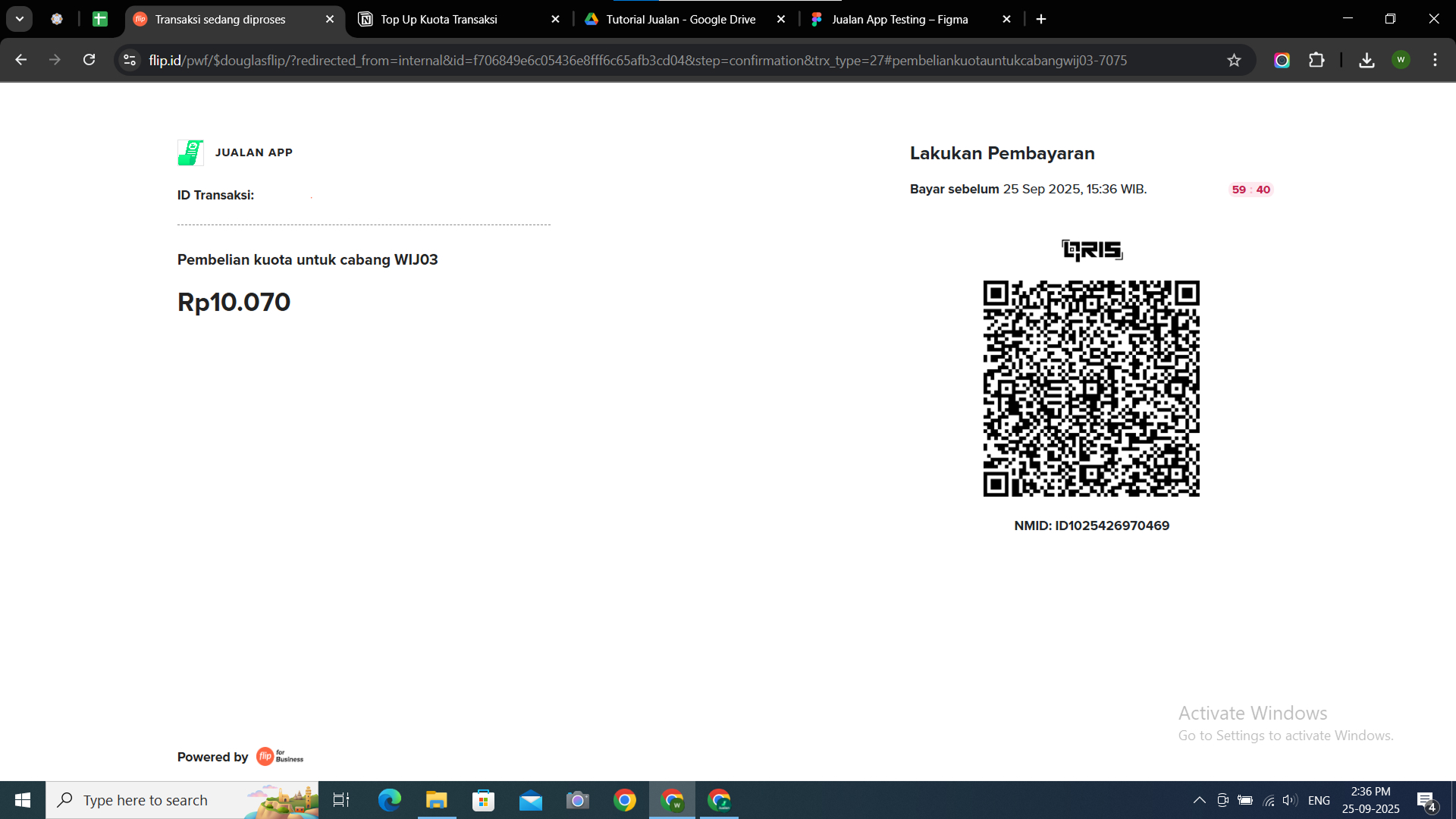Open the Extensions puzzle icon
This screenshot has height=819, width=1456.
pos(1316,60)
